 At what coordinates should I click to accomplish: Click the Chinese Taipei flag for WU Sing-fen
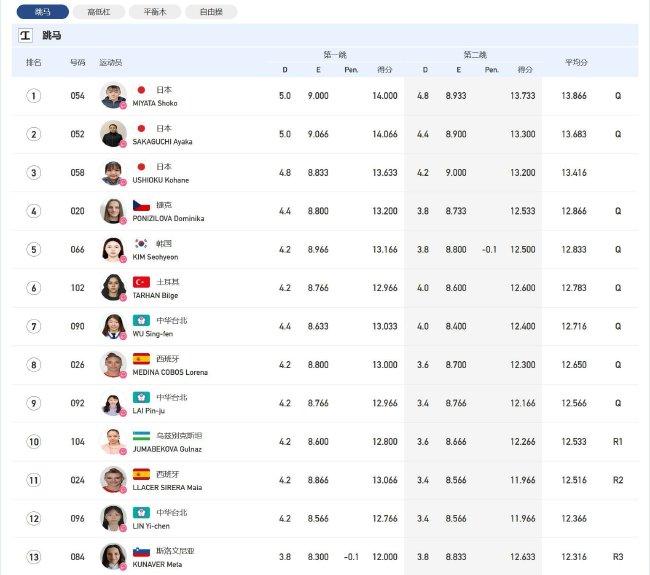click(141, 320)
